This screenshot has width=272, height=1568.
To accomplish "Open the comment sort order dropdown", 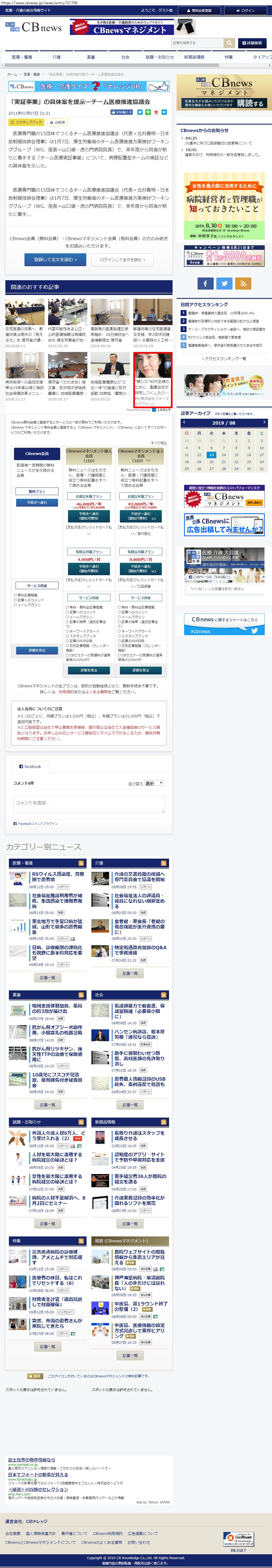I will [x=154, y=783].
